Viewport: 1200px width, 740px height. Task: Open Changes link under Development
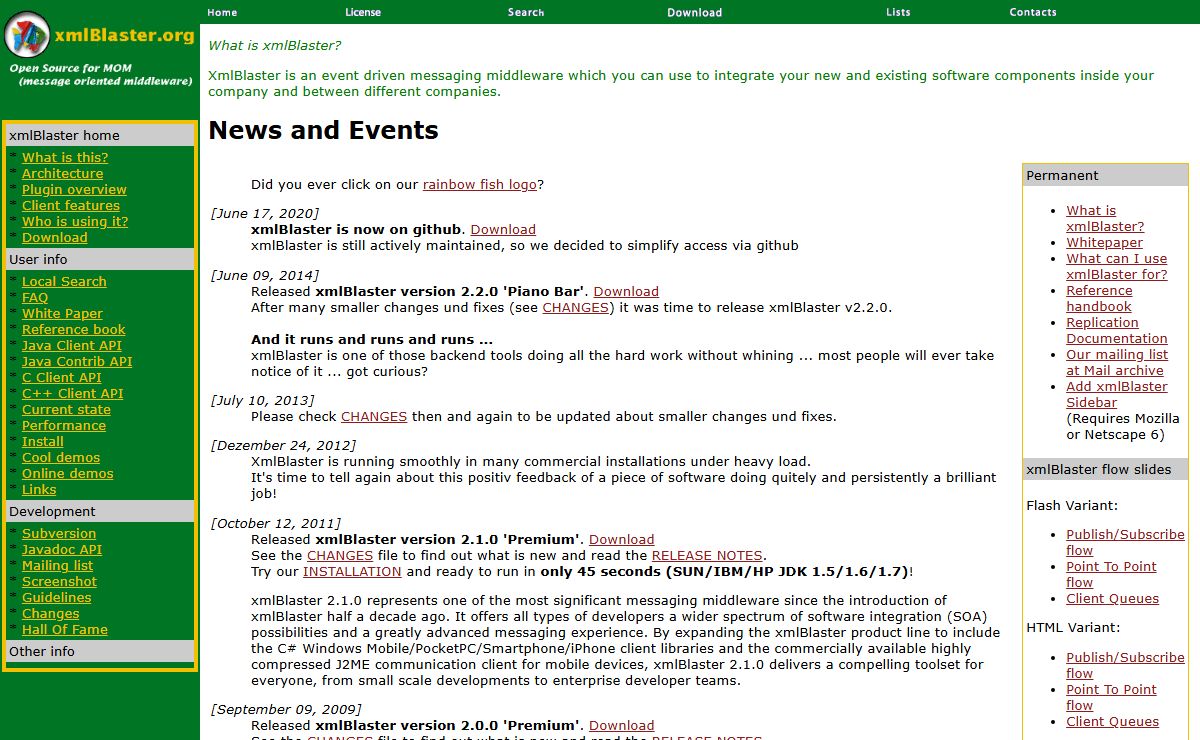(51, 613)
